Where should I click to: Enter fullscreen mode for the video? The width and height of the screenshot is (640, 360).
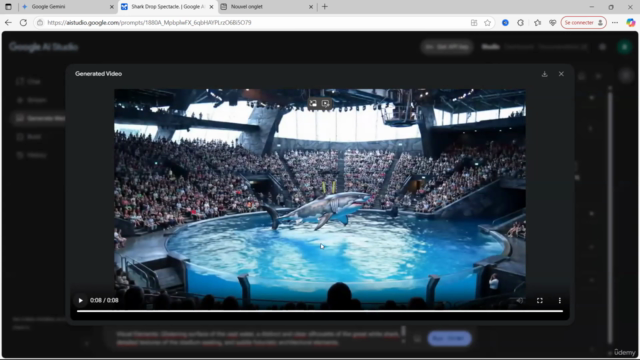click(x=540, y=300)
